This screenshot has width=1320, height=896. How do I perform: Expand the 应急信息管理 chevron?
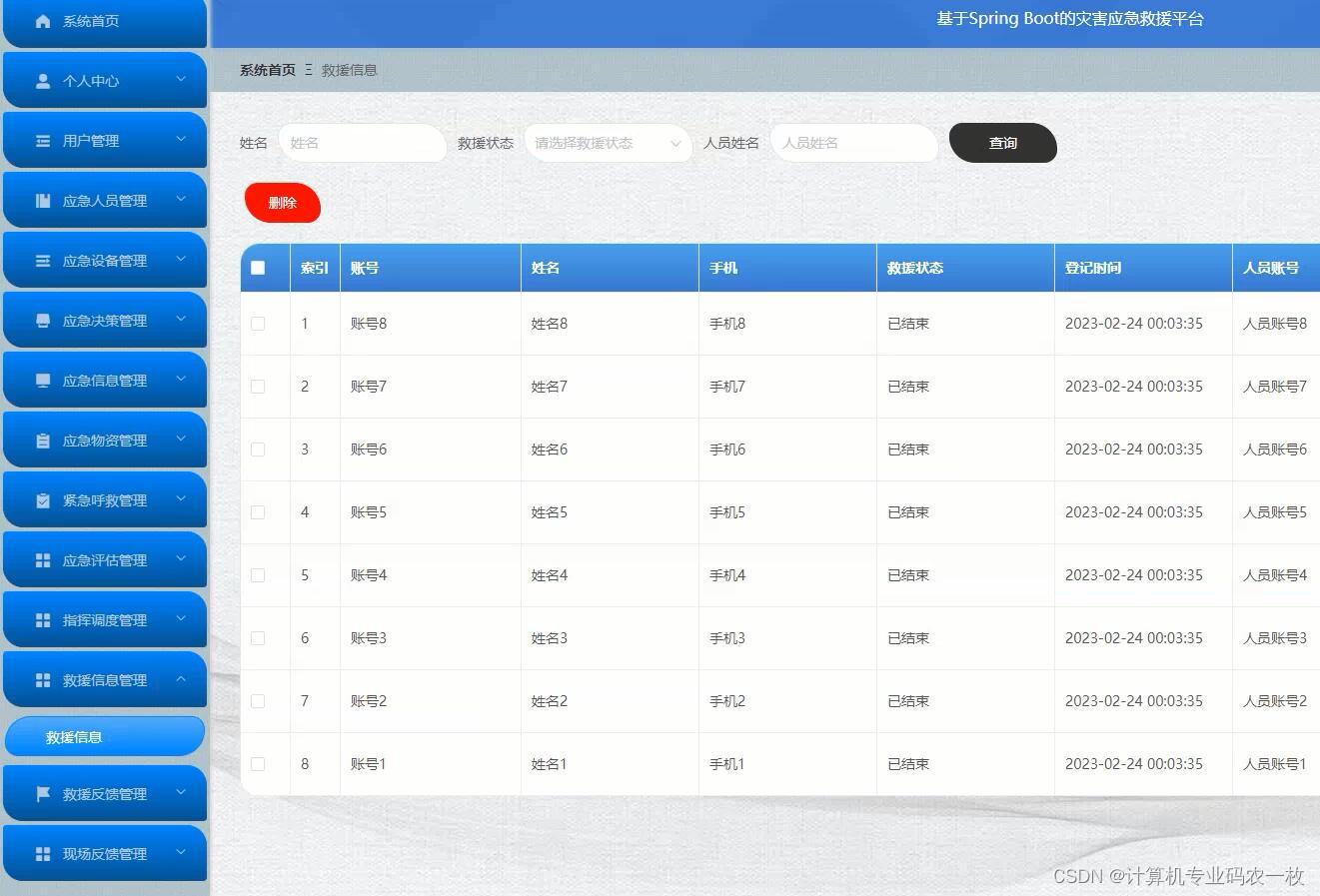click(181, 379)
